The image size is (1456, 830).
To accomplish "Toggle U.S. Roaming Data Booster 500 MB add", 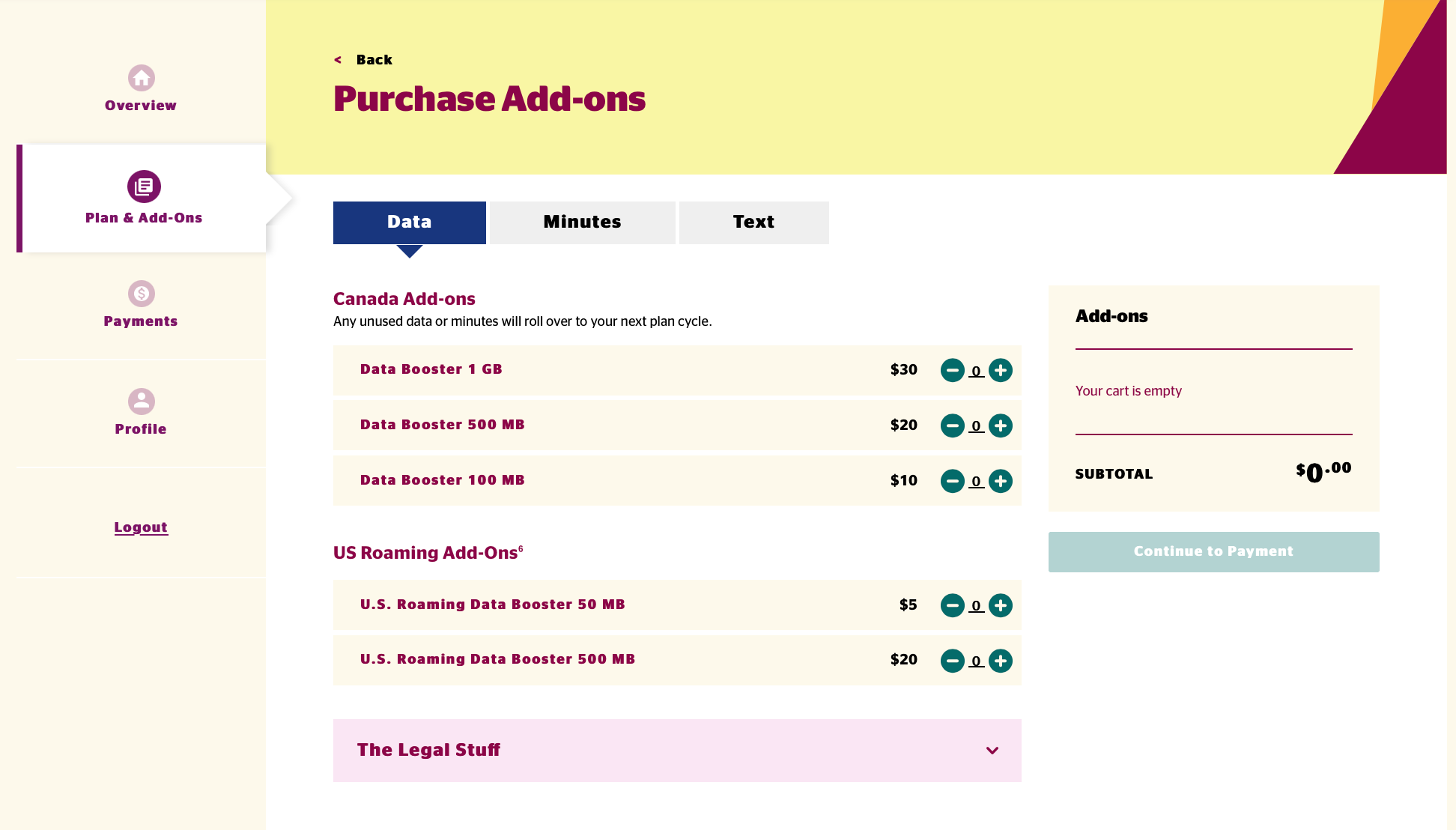I will point(999,661).
